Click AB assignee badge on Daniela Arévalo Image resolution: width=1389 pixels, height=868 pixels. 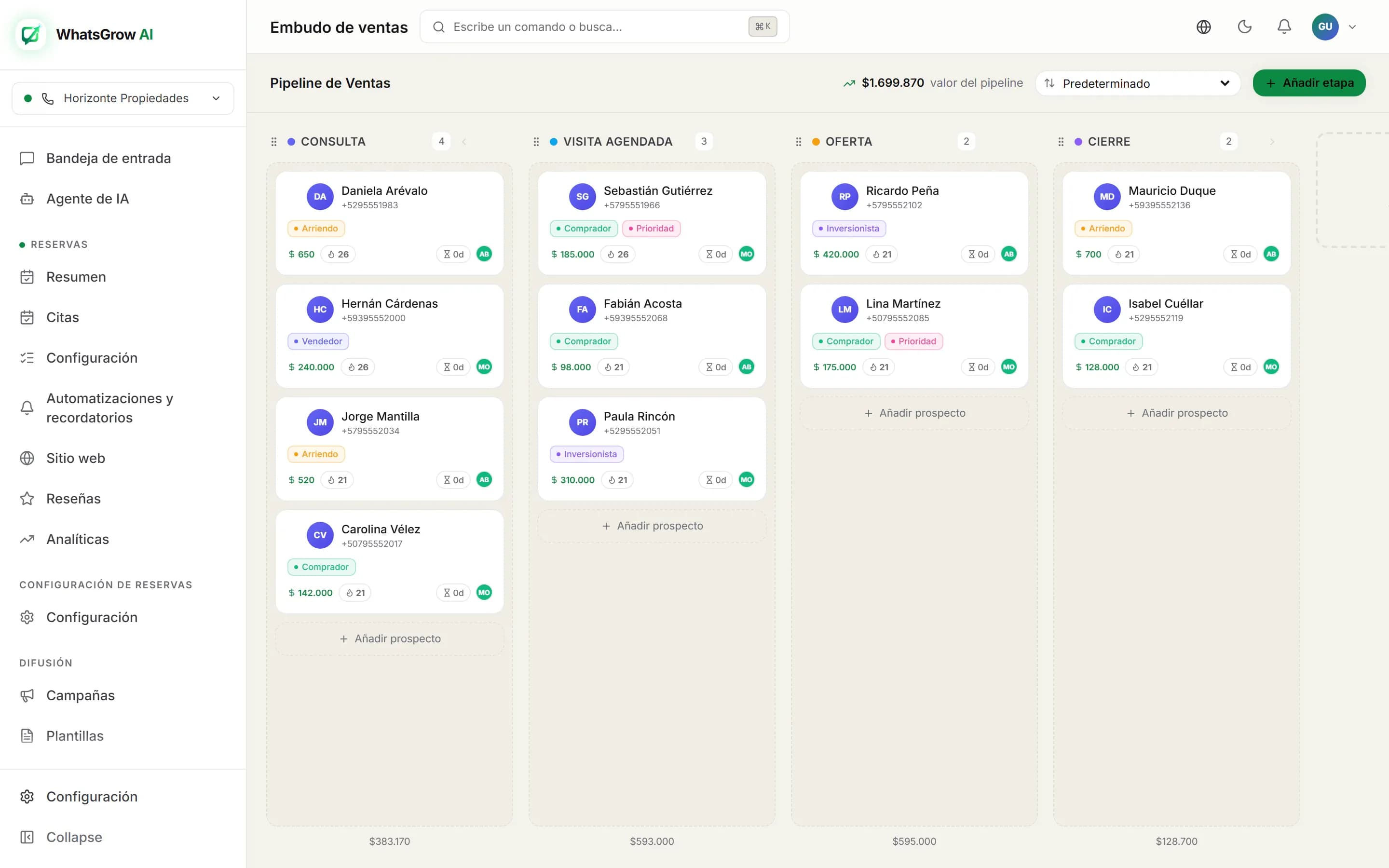[x=484, y=254]
